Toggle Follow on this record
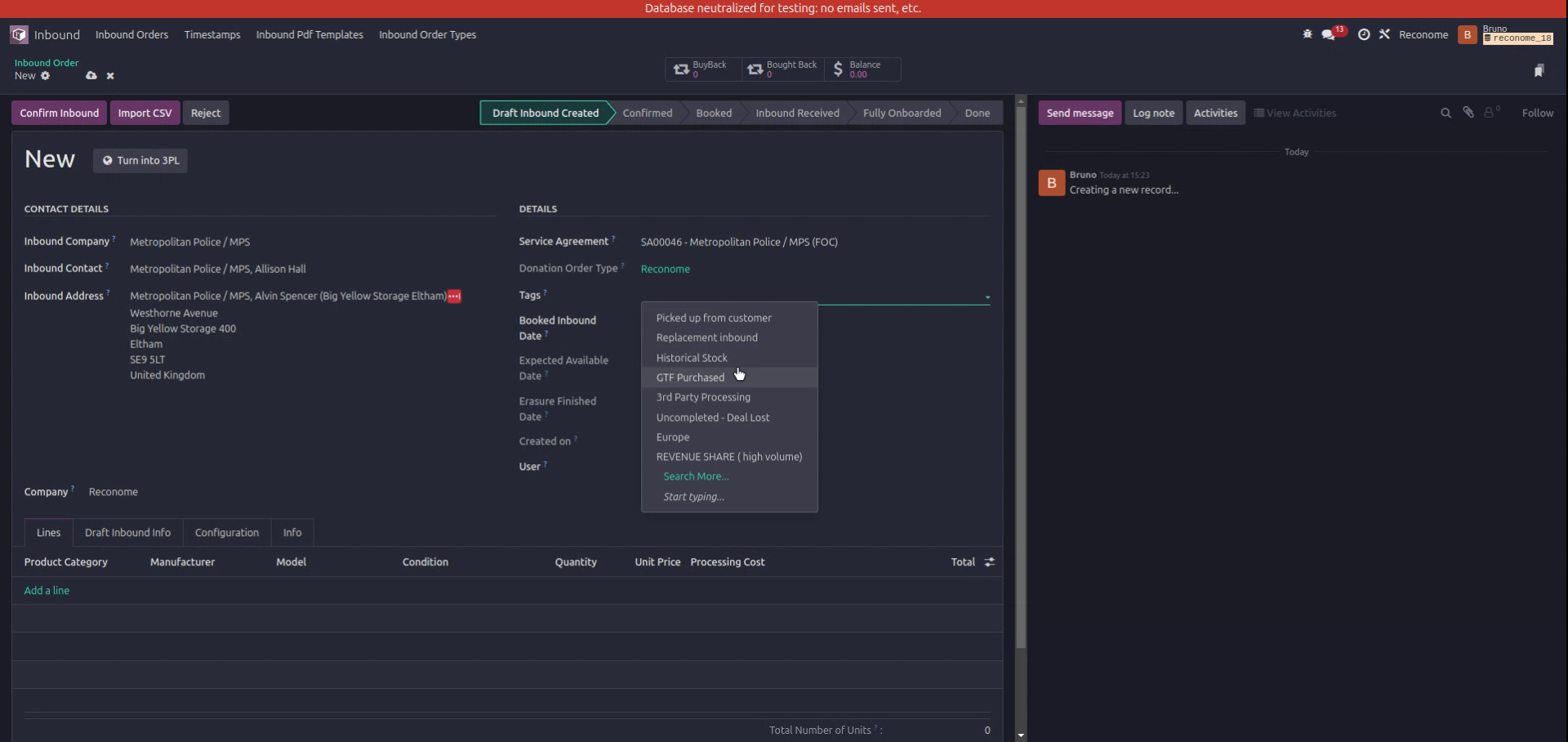Viewport: 1568px width, 742px height. [1539, 113]
